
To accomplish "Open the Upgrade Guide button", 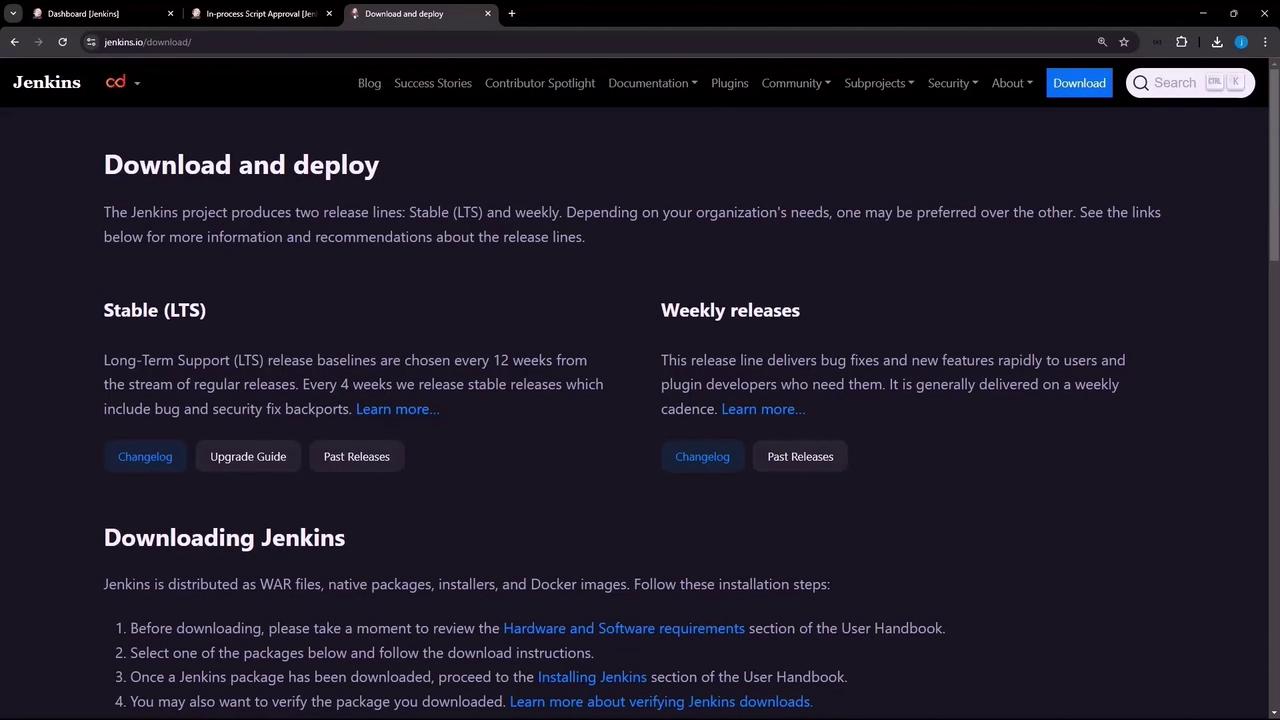I will click(x=248, y=457).
